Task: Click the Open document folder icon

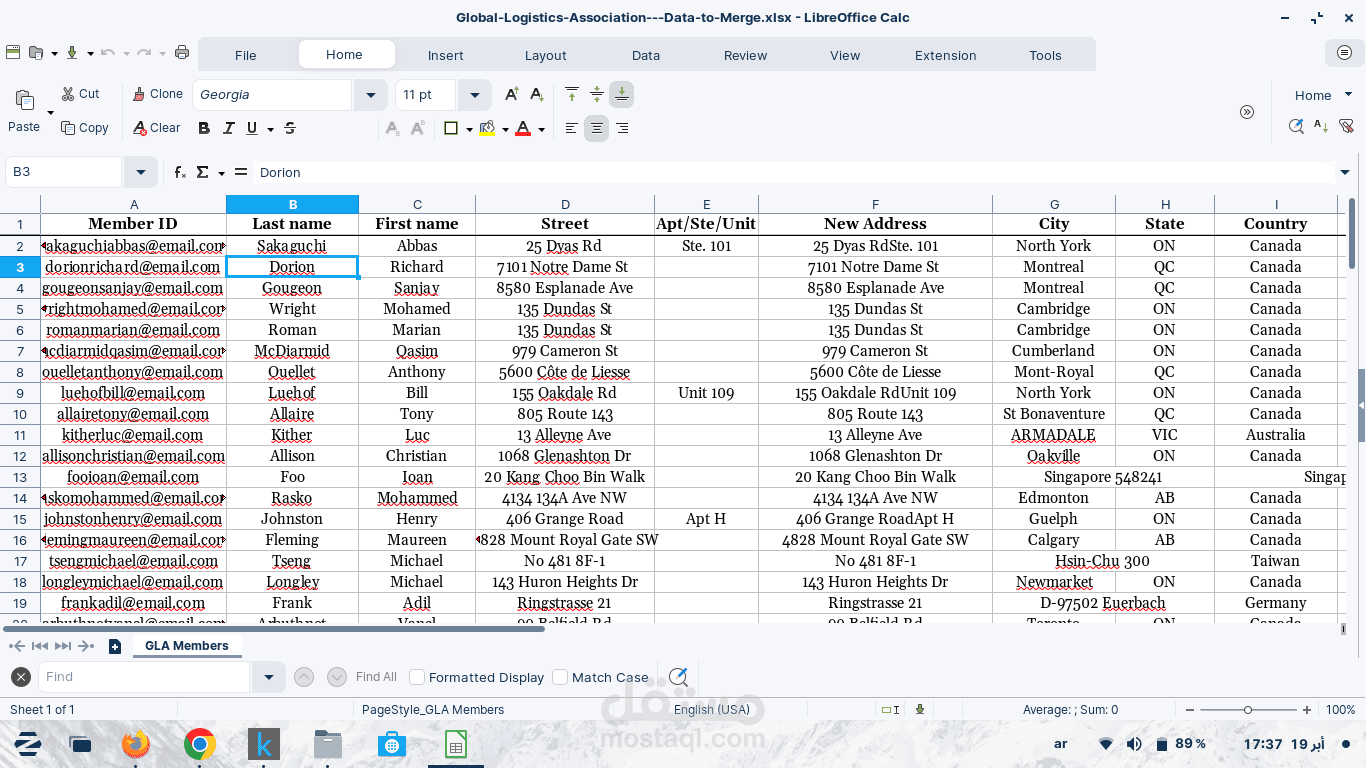Action: pos(36,53)
